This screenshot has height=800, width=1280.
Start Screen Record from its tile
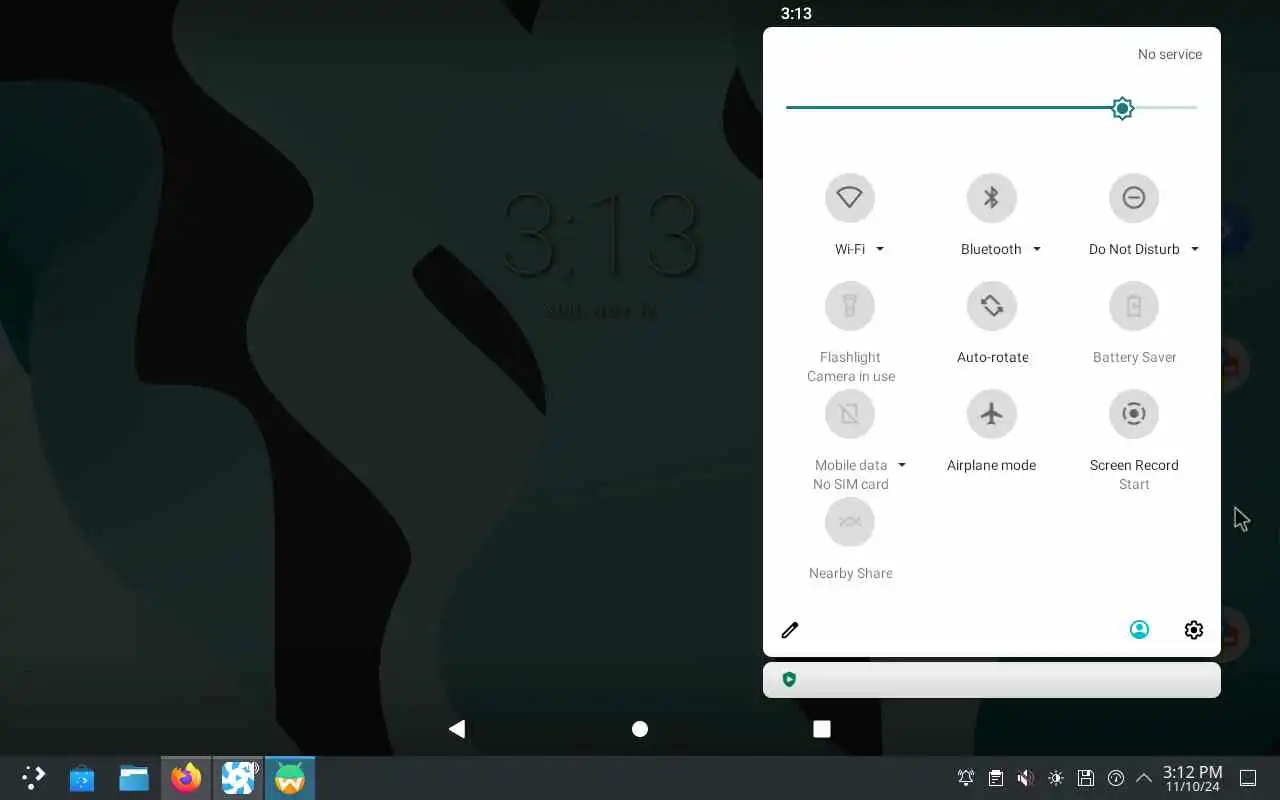coord(1133,414)
